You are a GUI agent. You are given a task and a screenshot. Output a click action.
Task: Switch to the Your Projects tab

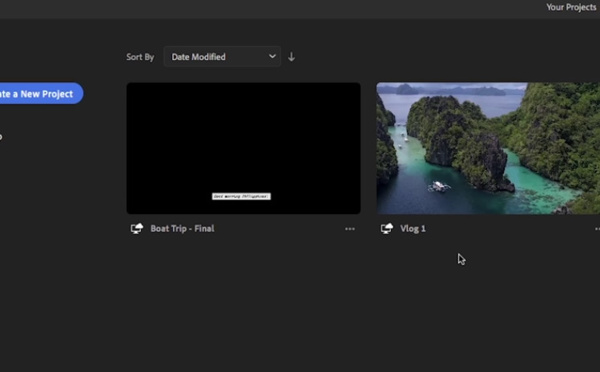point(571,7)
